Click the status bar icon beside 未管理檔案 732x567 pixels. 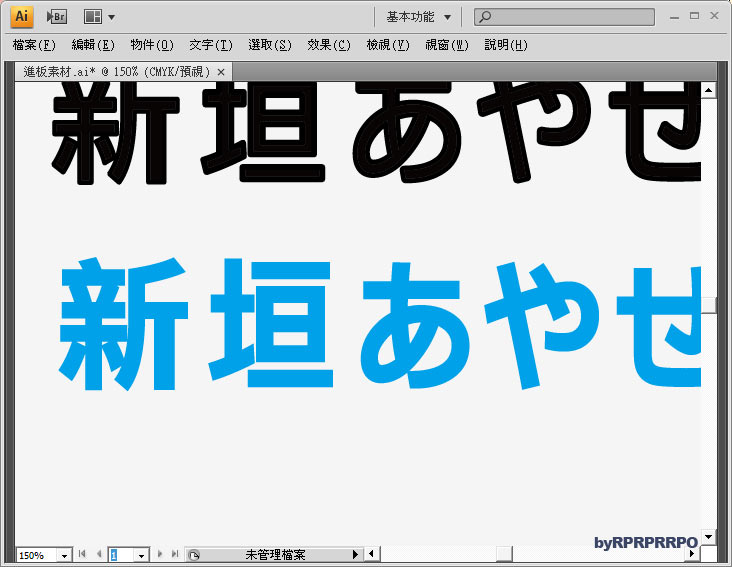pyautogui.click(x=194, y=555)
